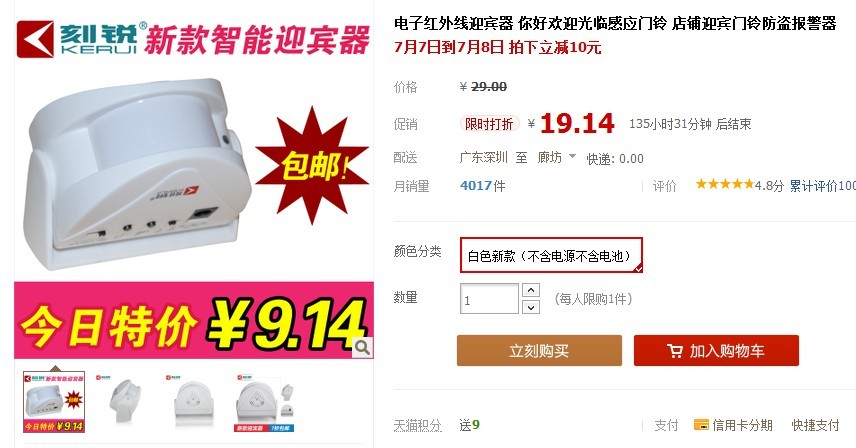Click the 限时打折 promotion tag

(489, 124)
